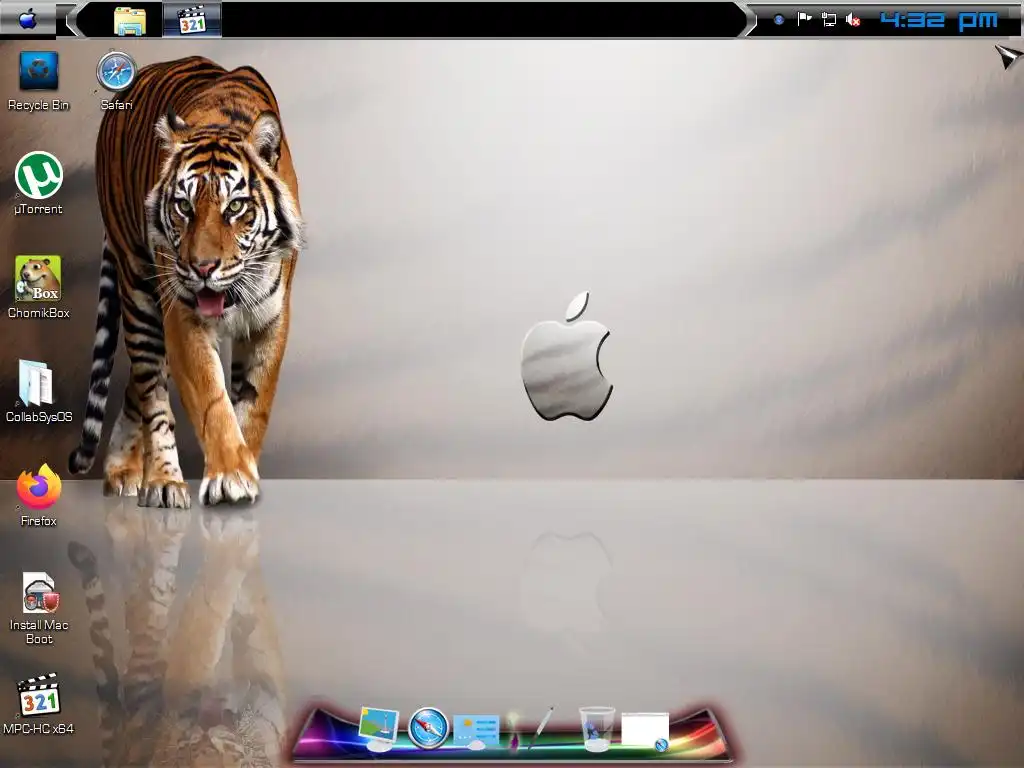This screenshot has height=768, width=1024.
Task: Select the "Install Mac Boot" label text
Action: [x=39, y=632]
